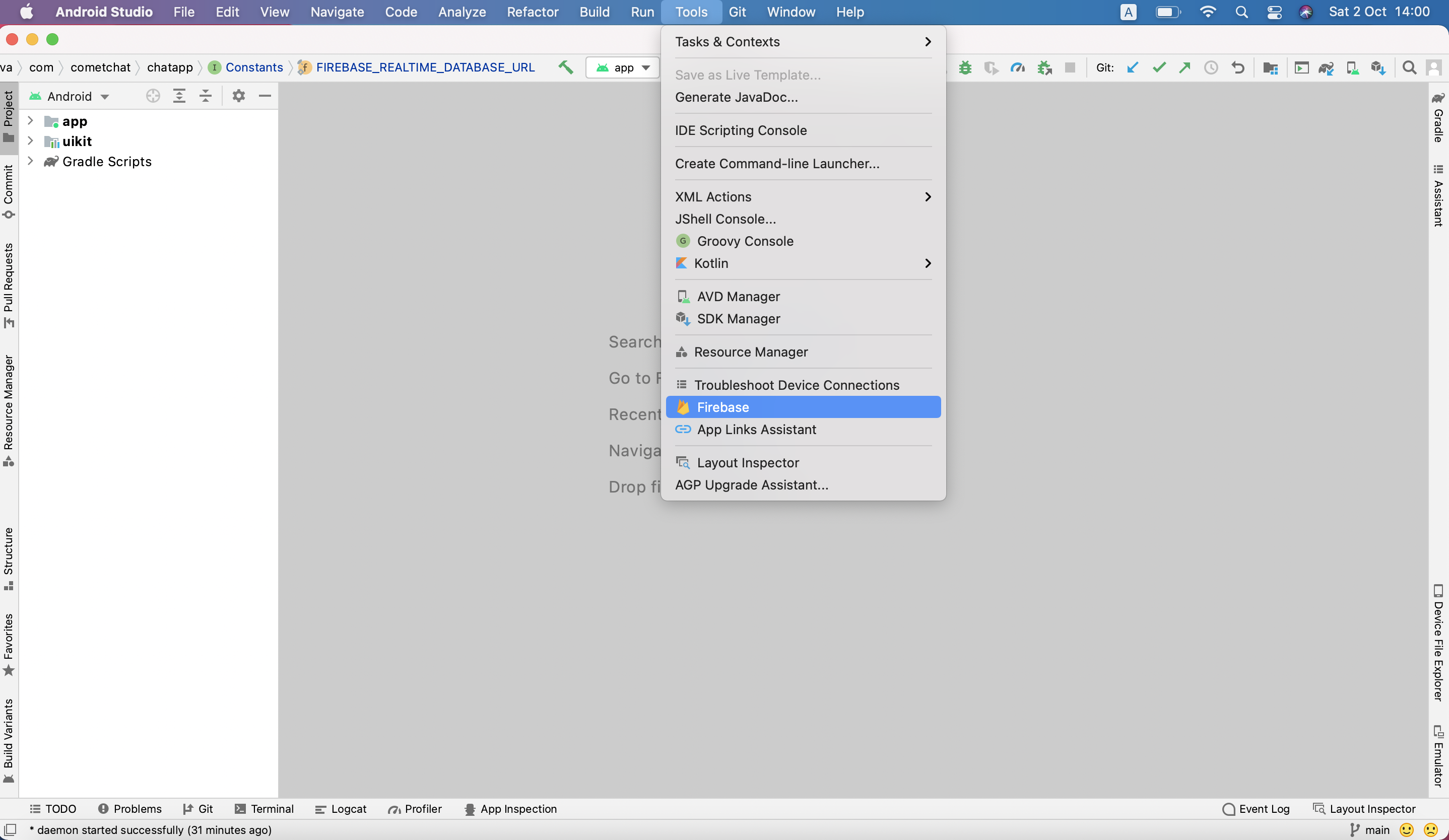Screen dimensions: 1449x840
Task: Expand the Tasks & Contexts submenu
Action: click(803, 41)
